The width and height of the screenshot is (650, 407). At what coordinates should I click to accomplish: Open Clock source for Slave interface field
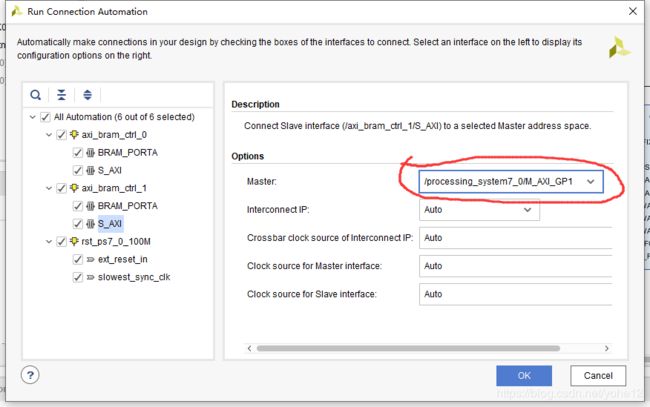tap(515, 294)
